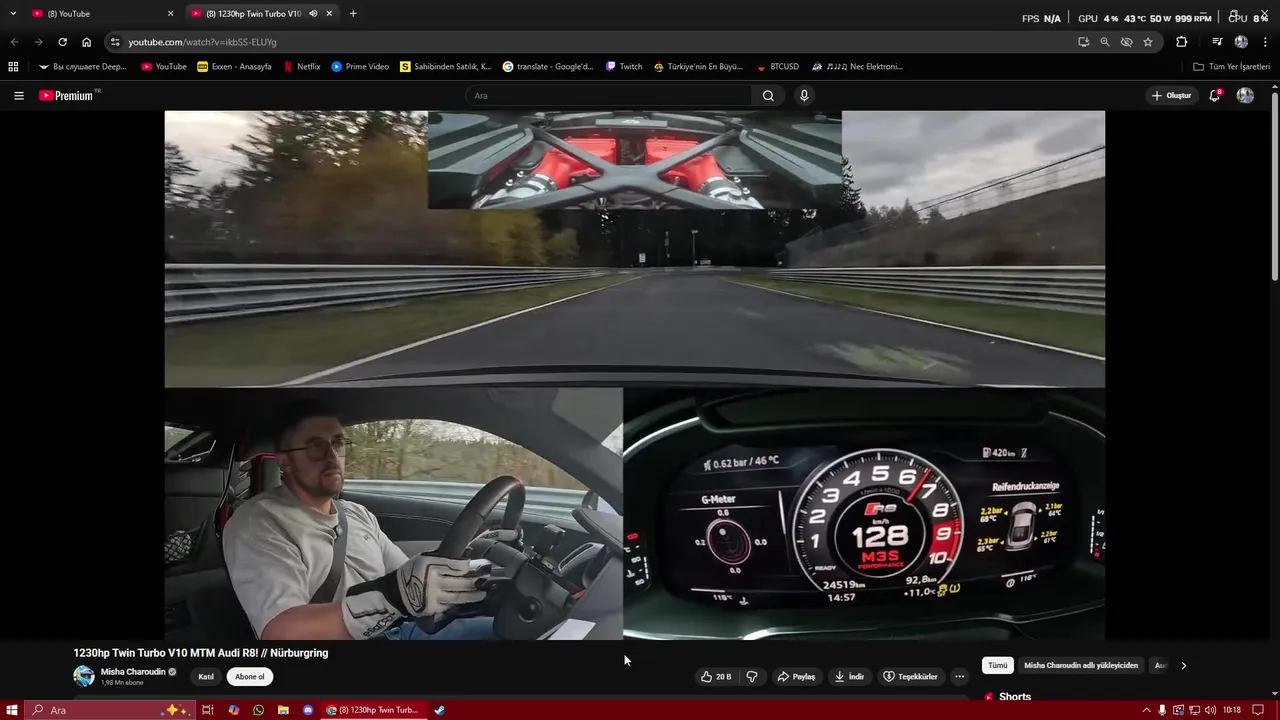Open Prime Video bookmark
This screenshot has width=1280, height=720.
pyautogui.click(x=360, y=67)
